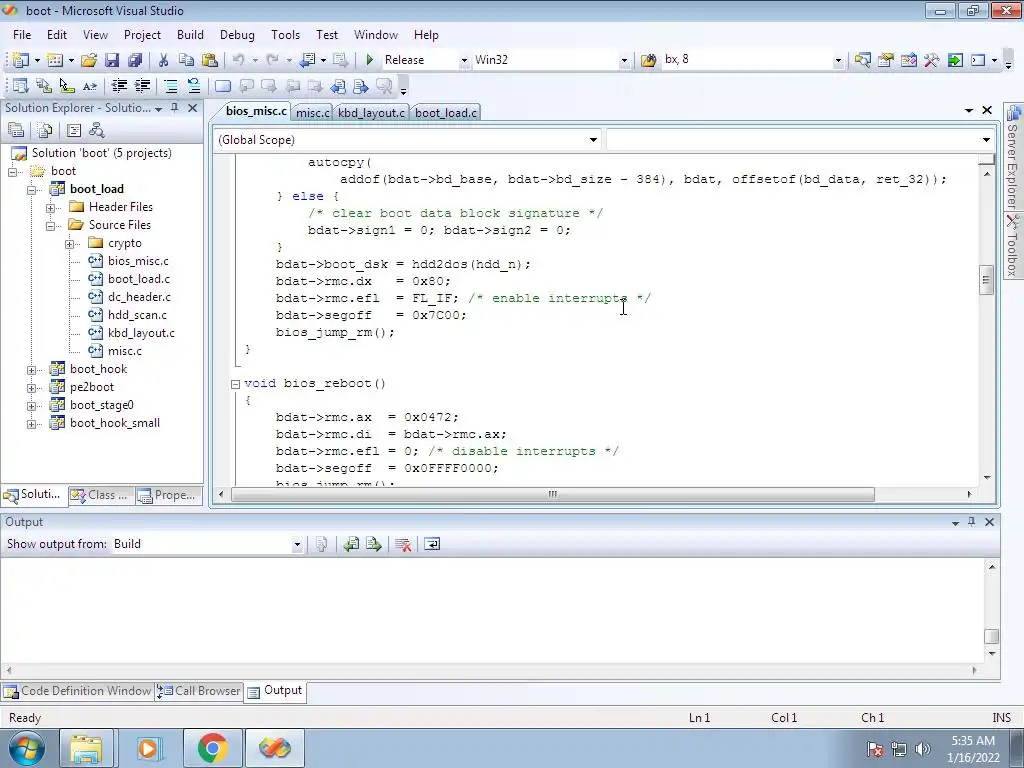Open the Debug menu
Screen dimensions: 1024x768
tap(237, 35)
